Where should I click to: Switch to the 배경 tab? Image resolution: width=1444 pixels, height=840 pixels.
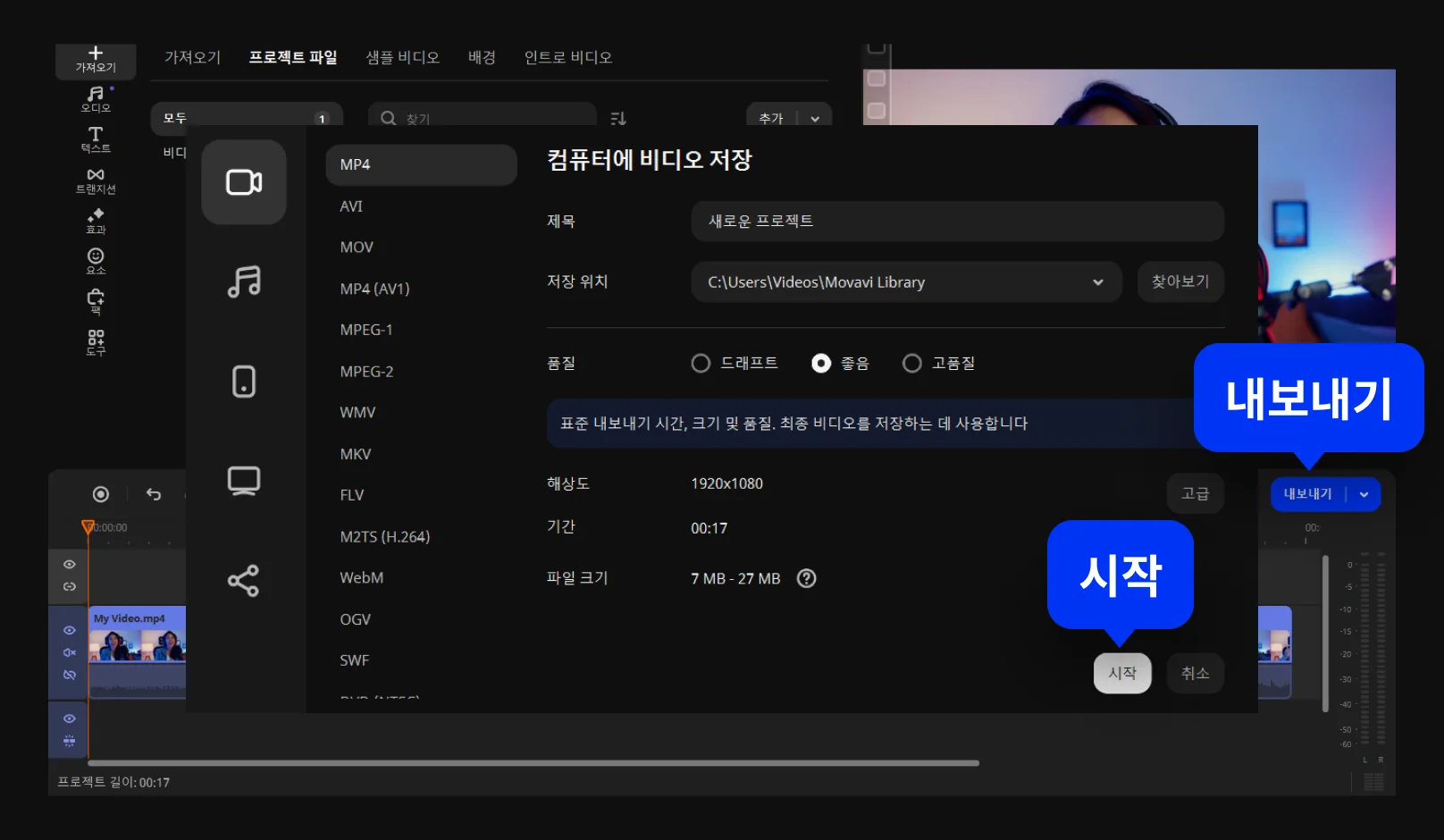482,57
